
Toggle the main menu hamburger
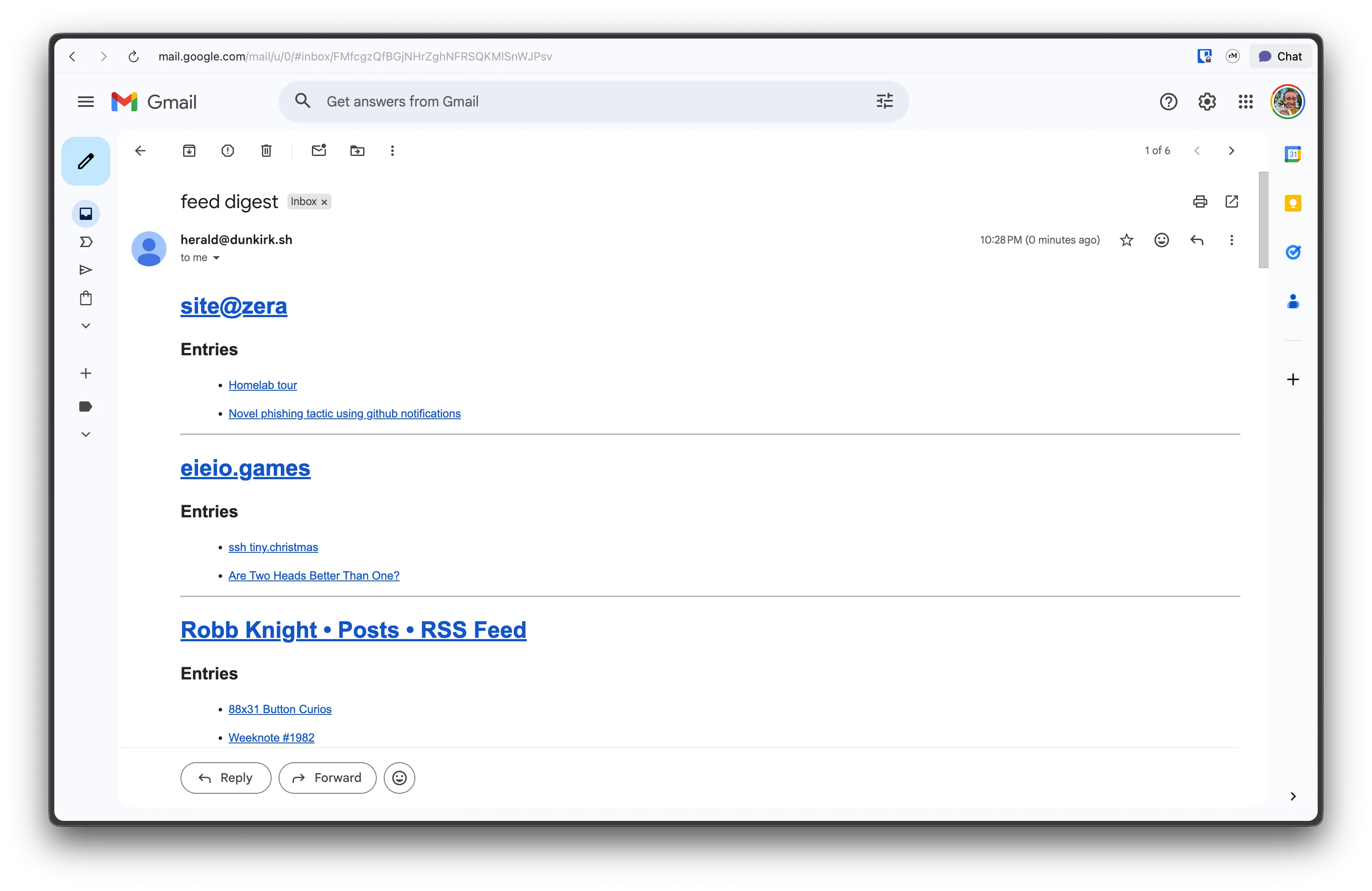86,102
